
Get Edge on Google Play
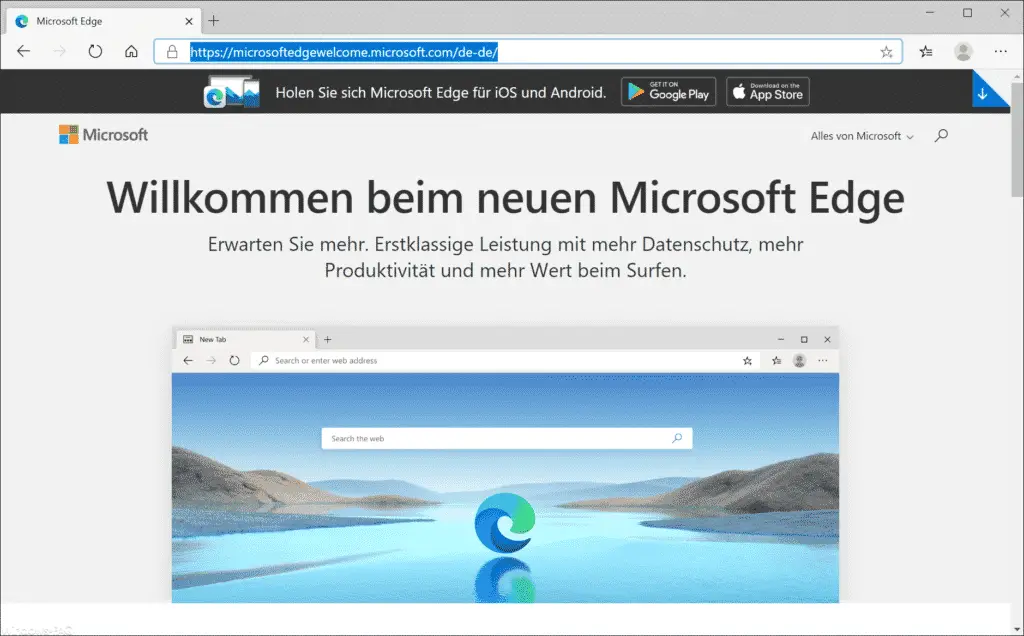[x=668, y=91]
